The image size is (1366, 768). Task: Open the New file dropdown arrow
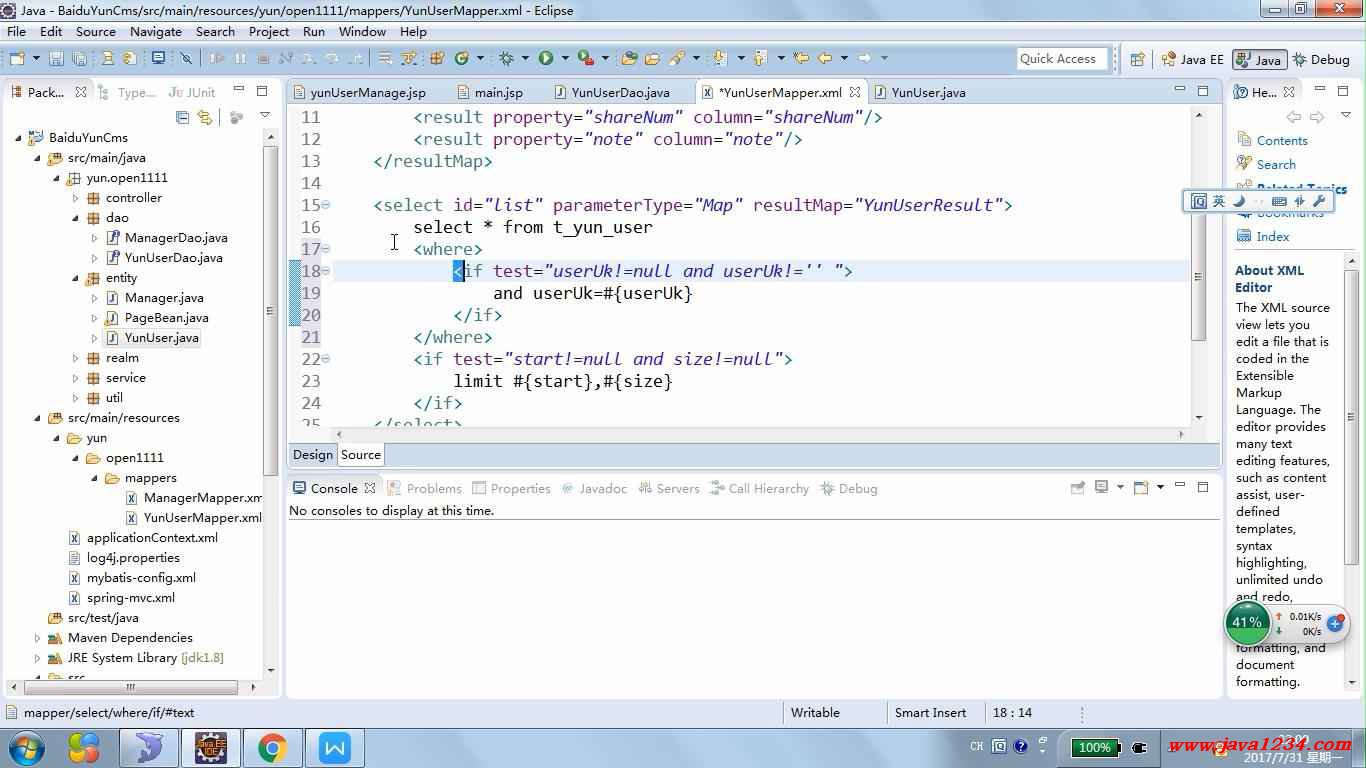click(36, 58)
